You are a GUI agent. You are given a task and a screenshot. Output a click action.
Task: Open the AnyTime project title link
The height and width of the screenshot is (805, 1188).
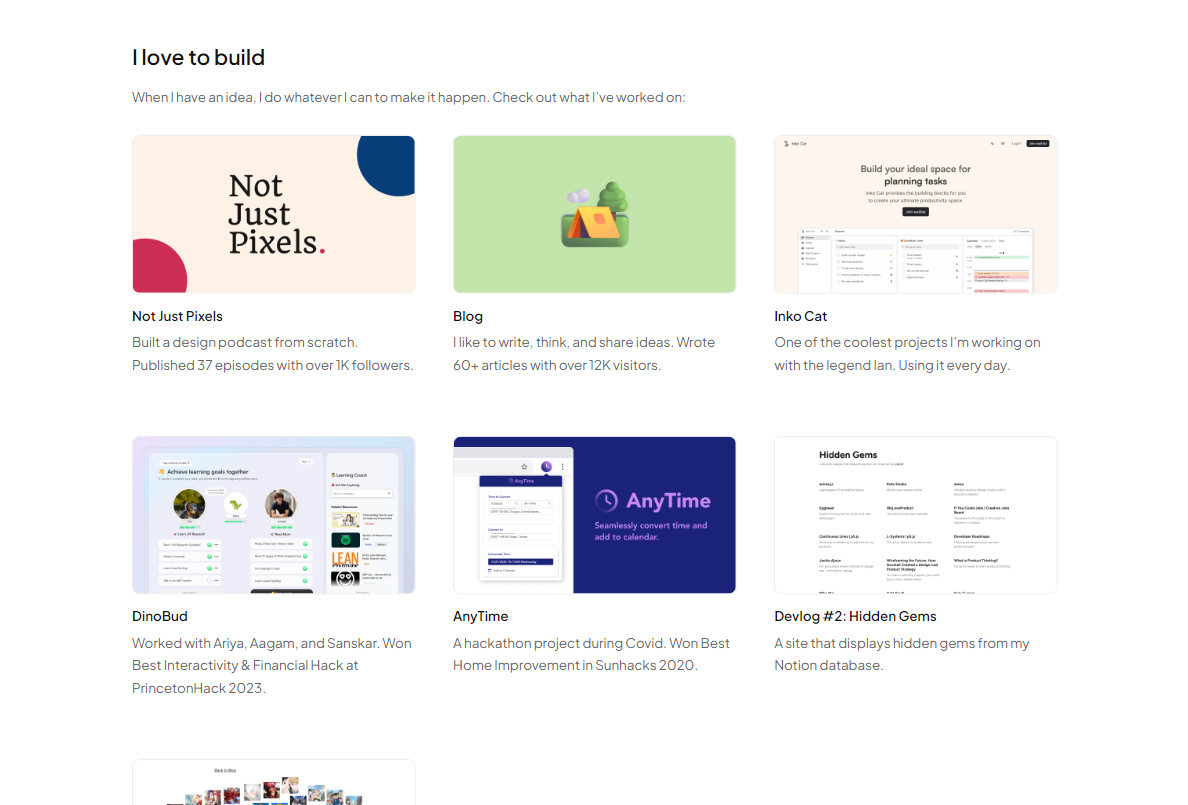[480, 616]
